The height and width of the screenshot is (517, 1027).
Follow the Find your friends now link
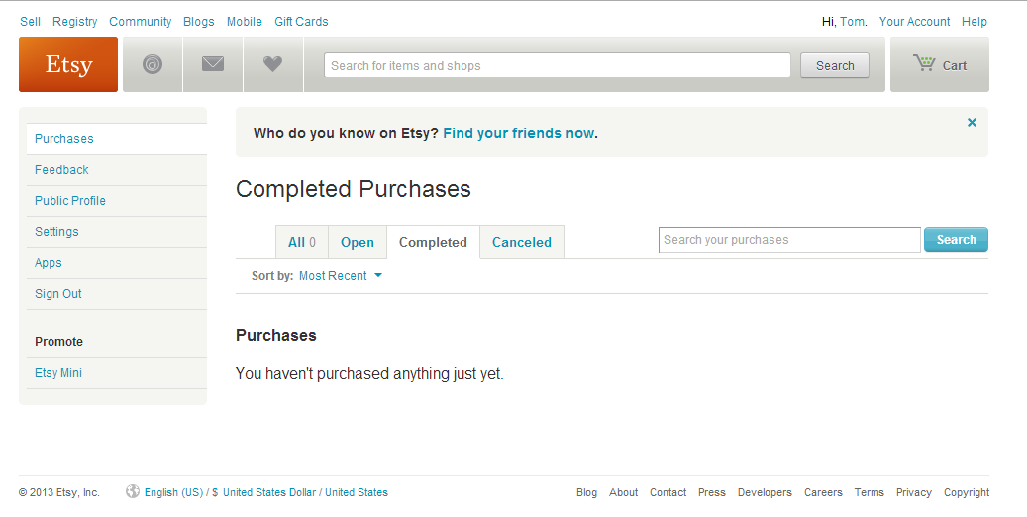pyautogui.click(x=519, y=133)
